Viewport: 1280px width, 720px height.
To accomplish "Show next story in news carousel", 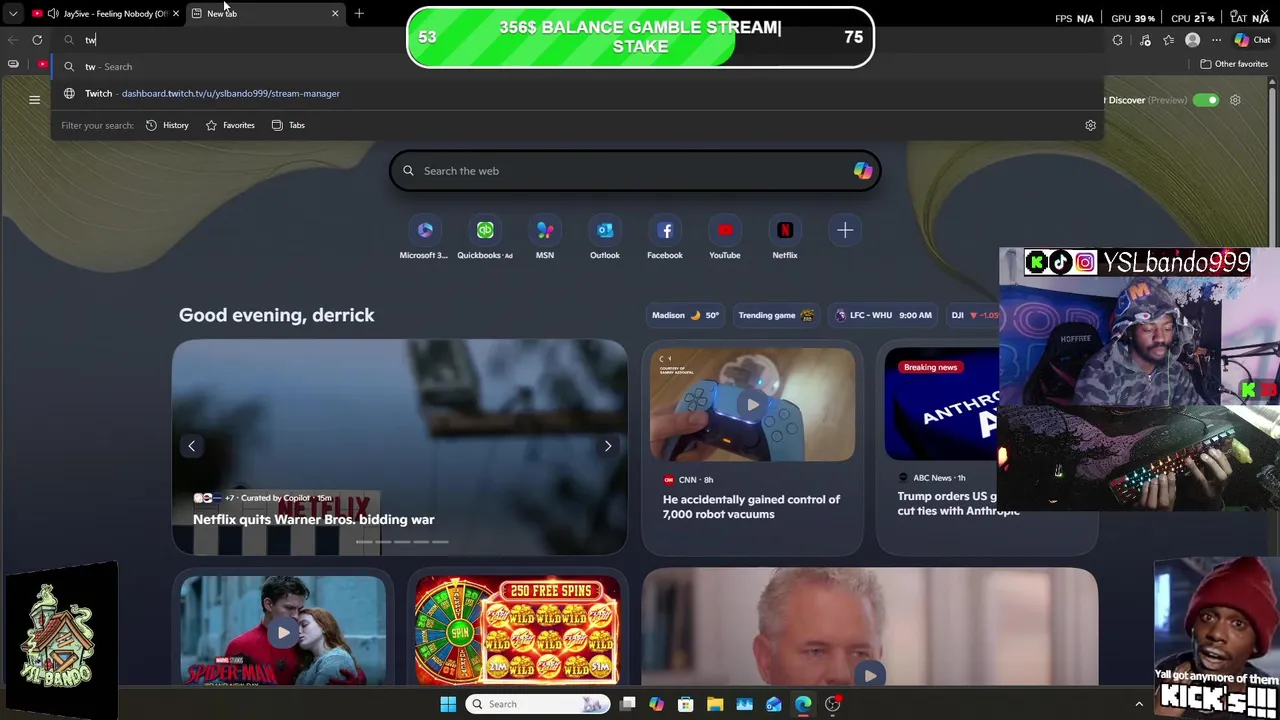I will [607, 446].
